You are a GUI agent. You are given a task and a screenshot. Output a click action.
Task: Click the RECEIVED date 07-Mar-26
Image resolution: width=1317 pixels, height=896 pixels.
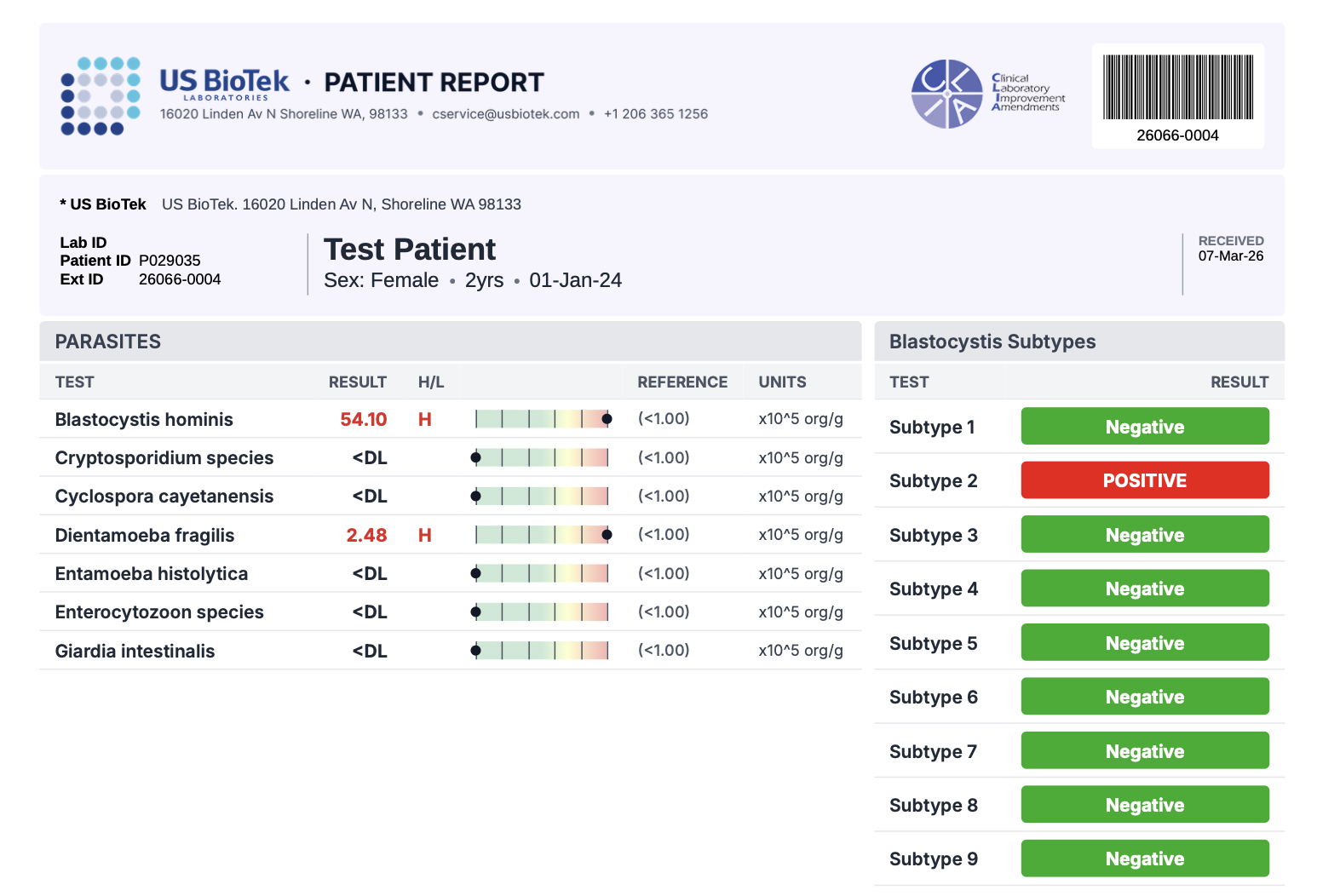[x=1230, y=256]
